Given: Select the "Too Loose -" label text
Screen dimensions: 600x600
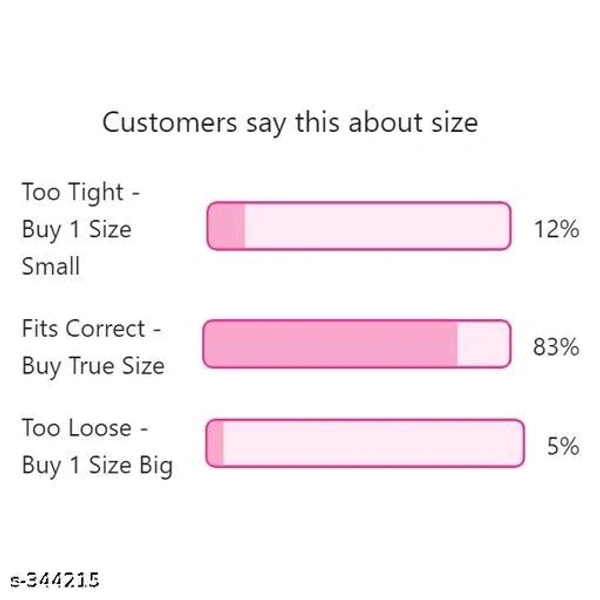Looking at the screenshot, I should (85, 428).
